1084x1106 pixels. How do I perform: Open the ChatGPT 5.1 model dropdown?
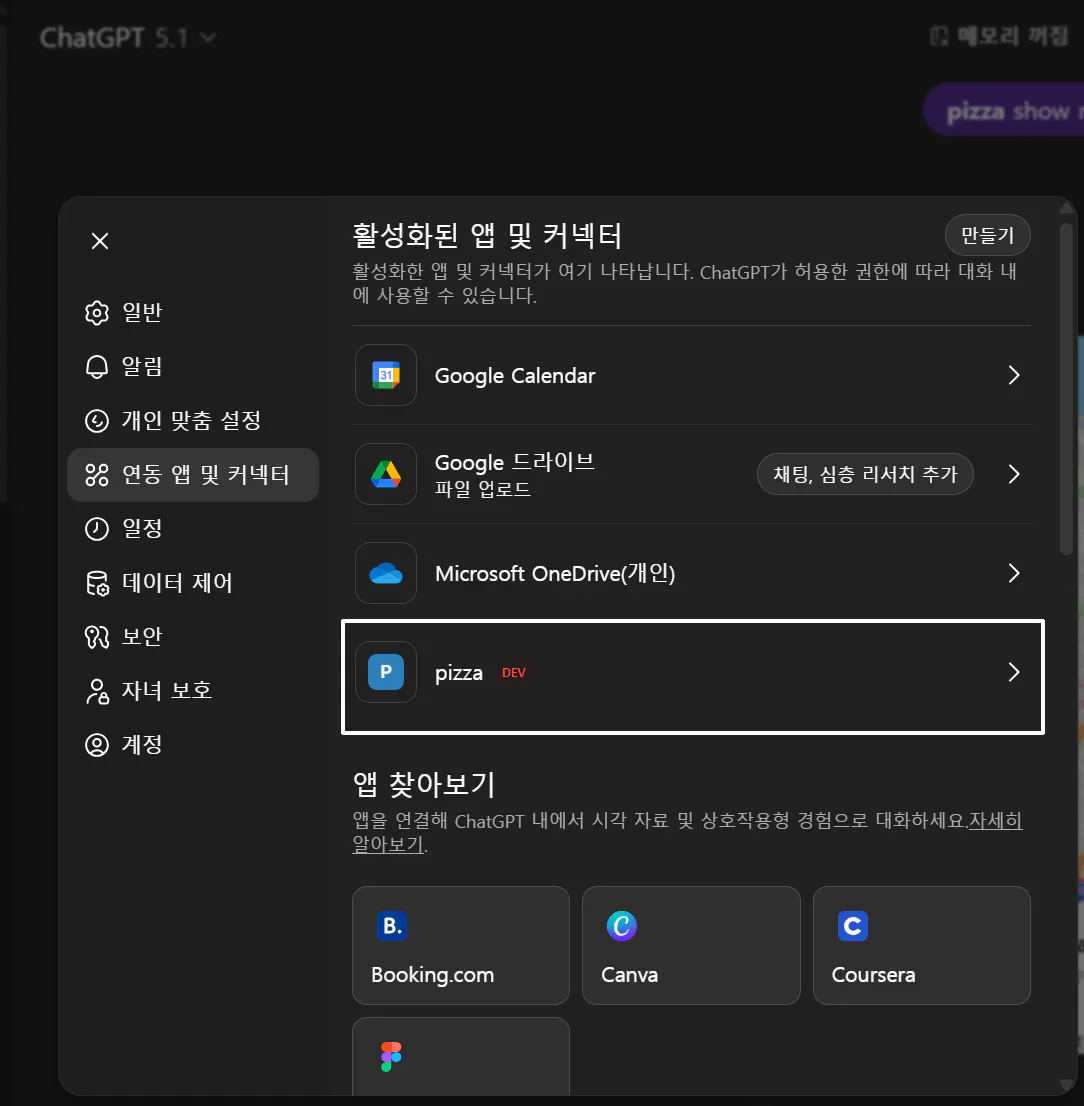[x=128, y=37]
